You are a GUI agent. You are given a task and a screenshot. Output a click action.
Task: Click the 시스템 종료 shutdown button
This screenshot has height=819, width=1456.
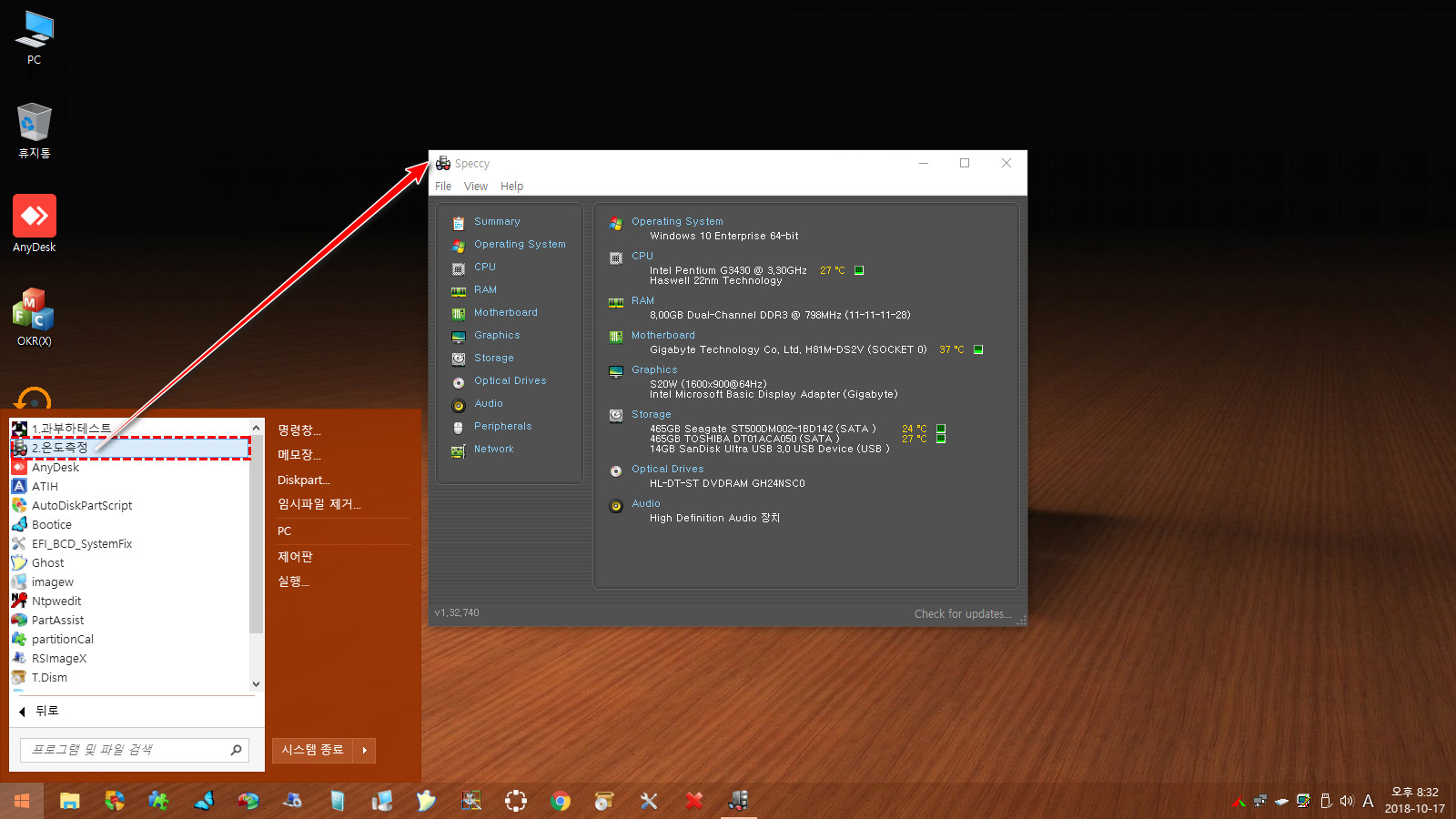(x=312, y=750)
